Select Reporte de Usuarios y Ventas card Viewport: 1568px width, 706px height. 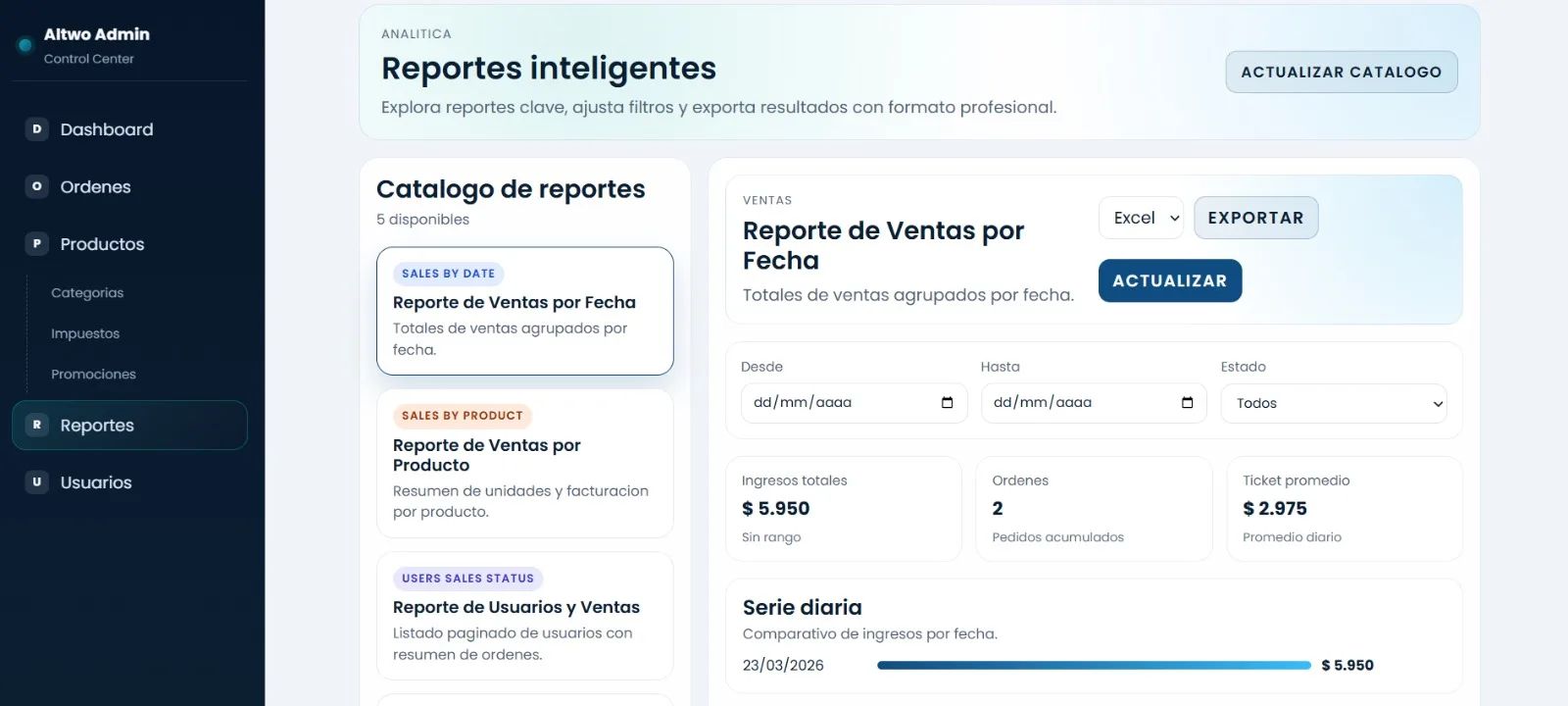524,615
